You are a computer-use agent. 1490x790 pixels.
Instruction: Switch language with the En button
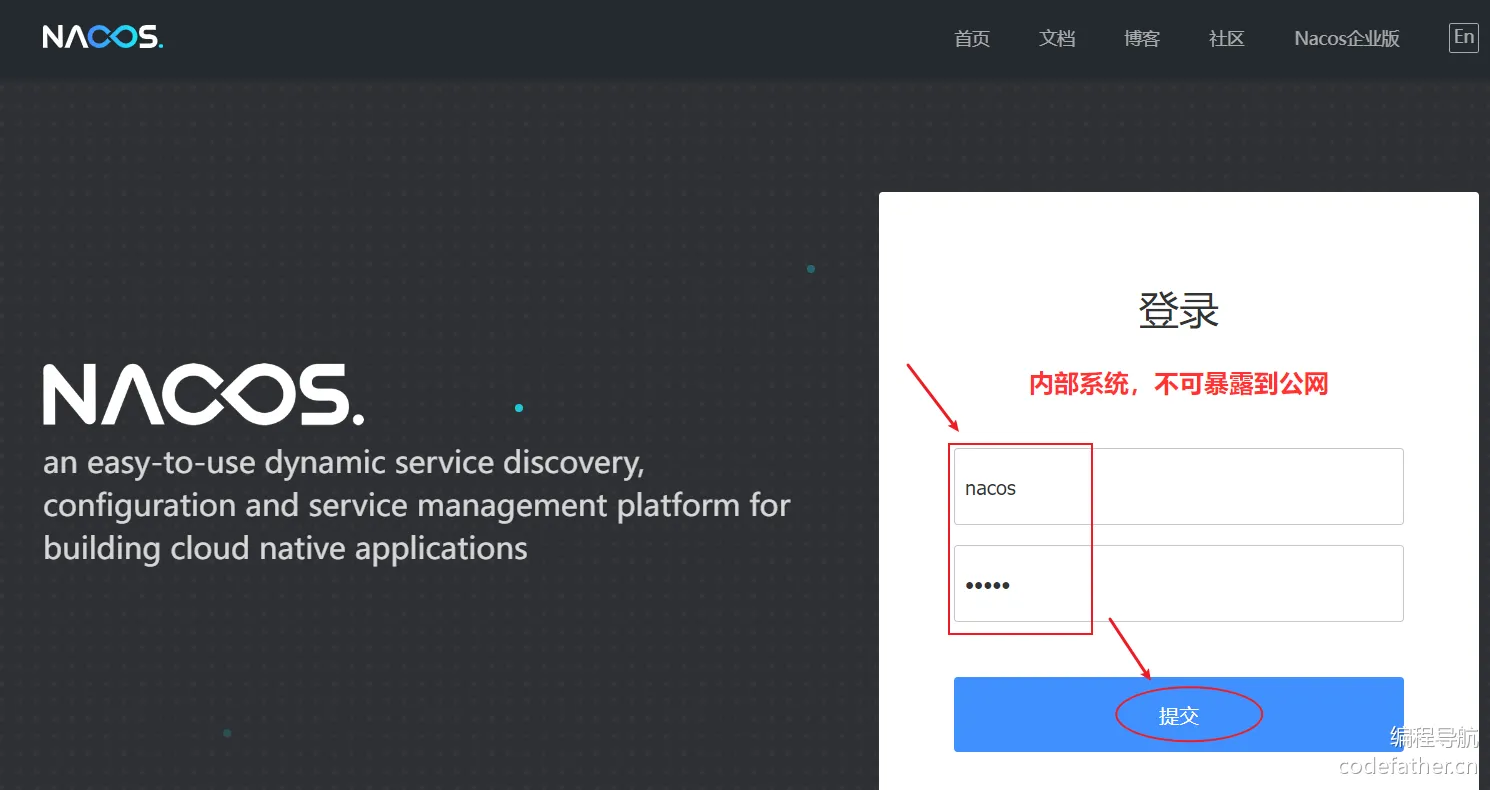(x=1464, y=38)
